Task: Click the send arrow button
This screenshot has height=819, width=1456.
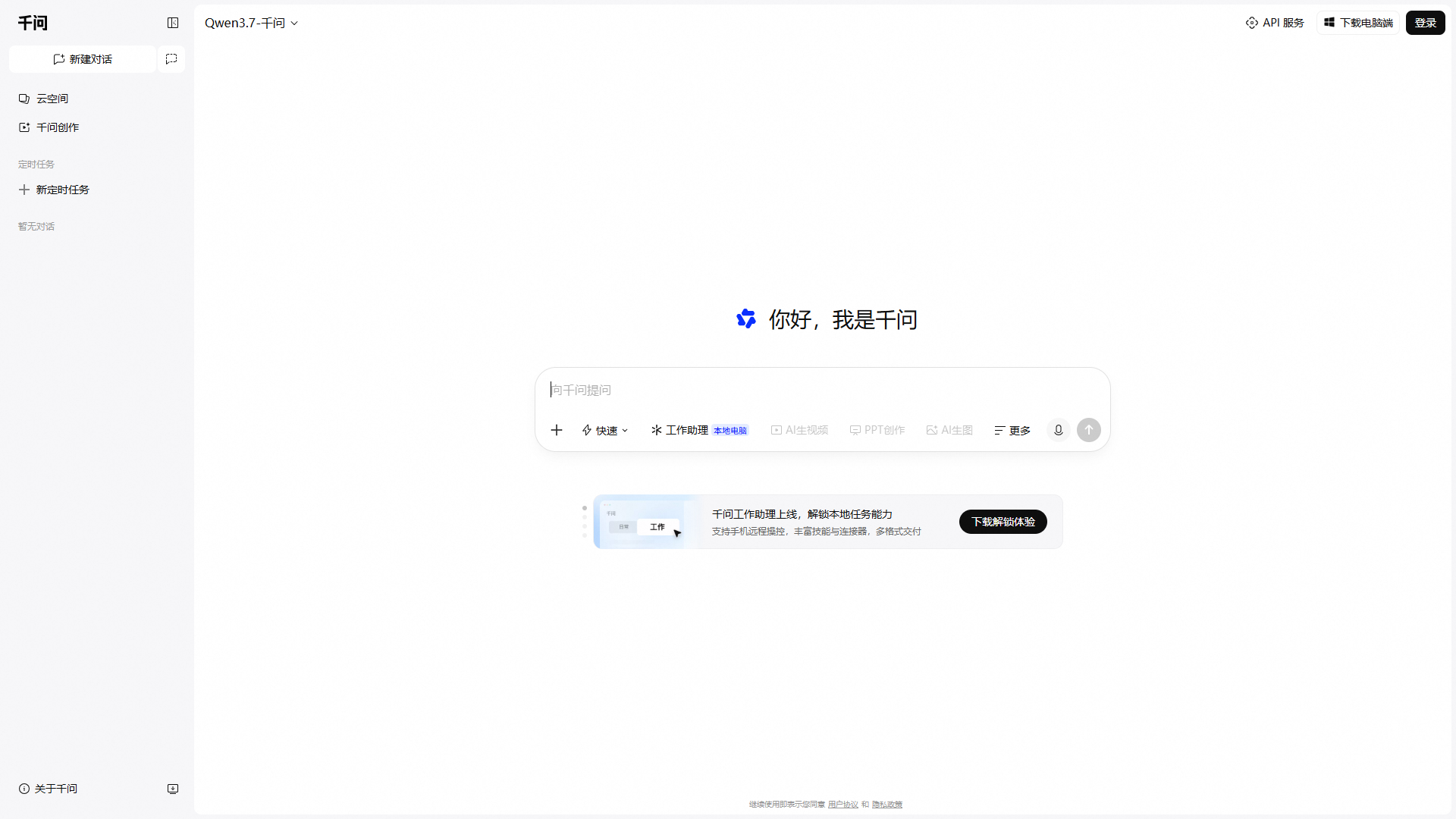Action: 1089,430
